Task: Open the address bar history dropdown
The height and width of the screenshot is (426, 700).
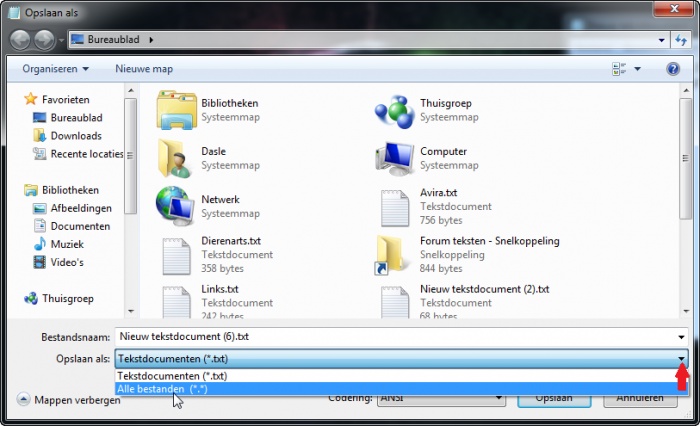Action: coord(661,40)
